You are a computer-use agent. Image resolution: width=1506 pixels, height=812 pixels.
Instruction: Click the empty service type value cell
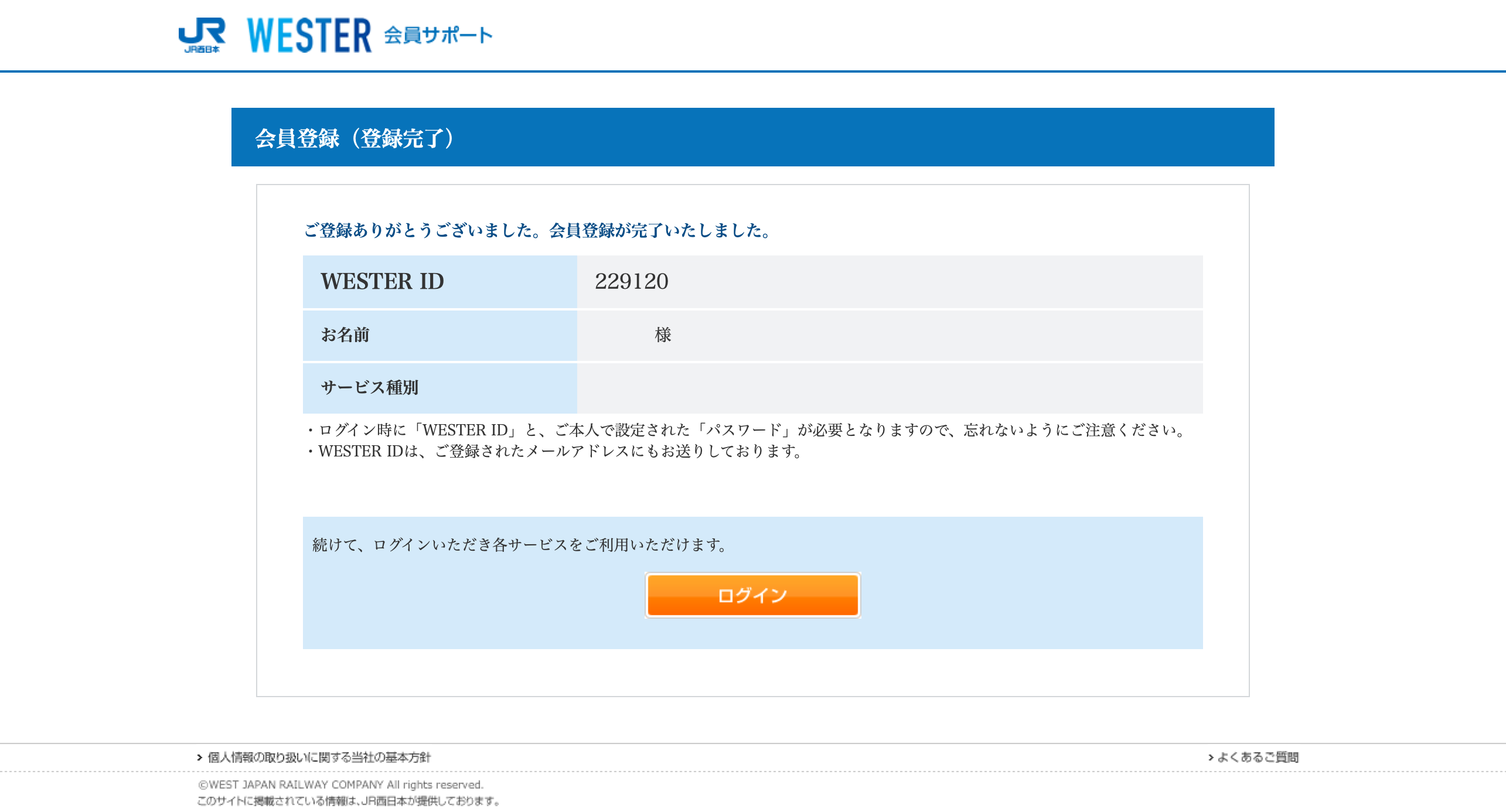tap(889, 387)
